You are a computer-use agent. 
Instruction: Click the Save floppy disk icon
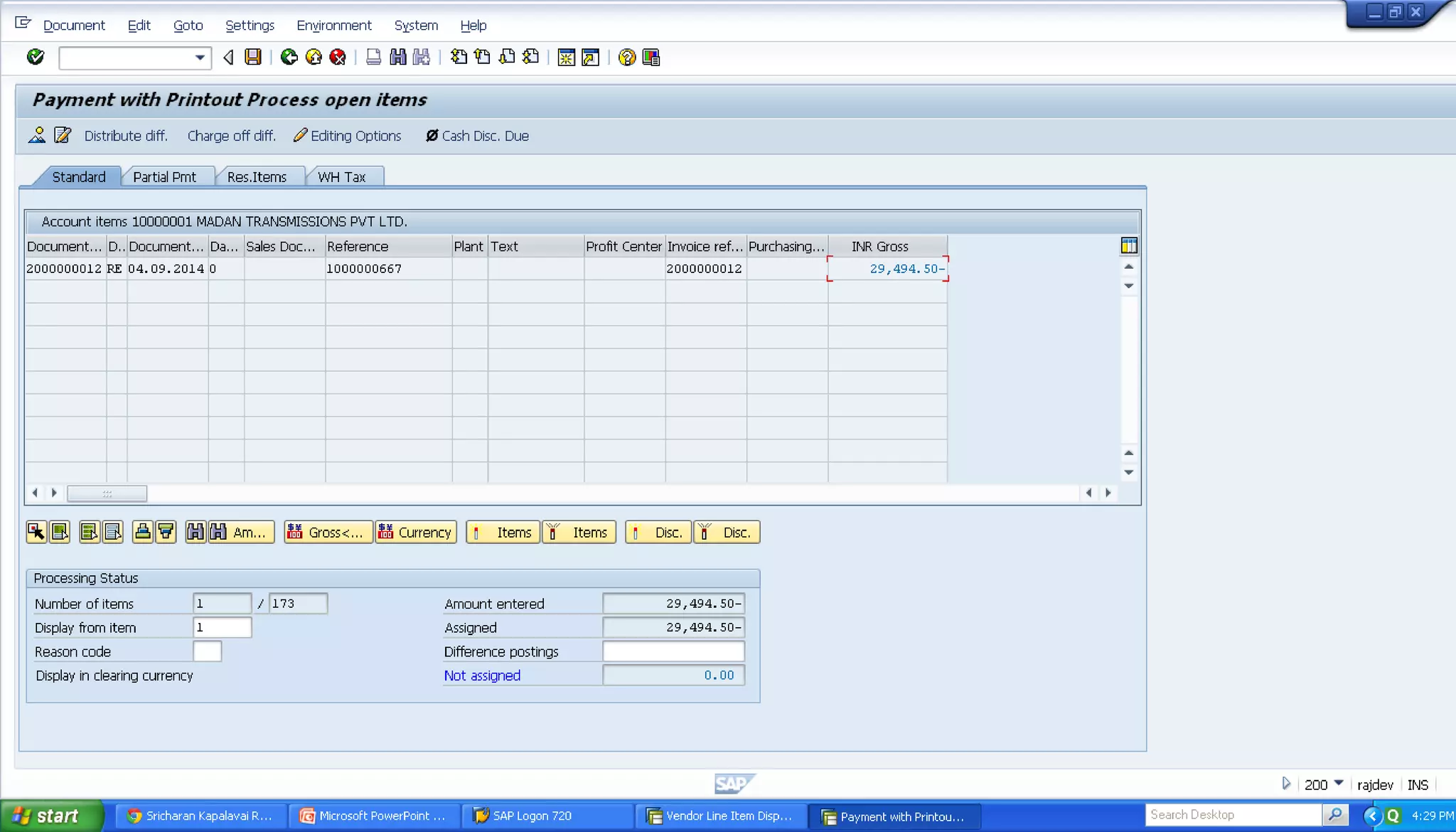(x=252, y=57)
